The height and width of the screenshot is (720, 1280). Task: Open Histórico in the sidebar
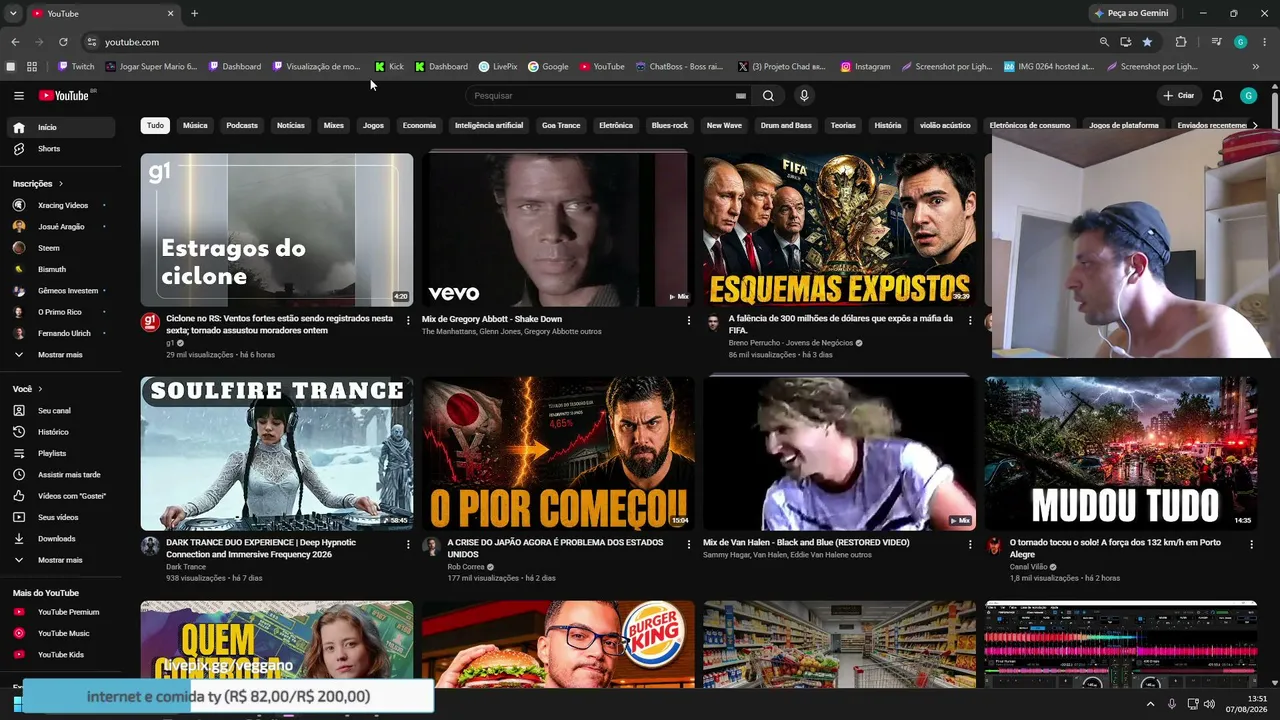coord(62,432)
